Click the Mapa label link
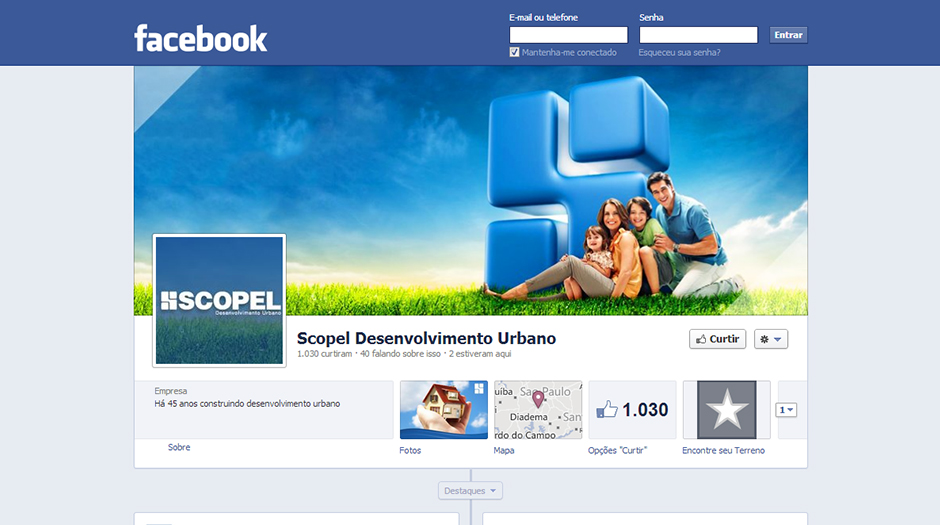Screen dimensions: 940x525 click(x=504, y=451)
